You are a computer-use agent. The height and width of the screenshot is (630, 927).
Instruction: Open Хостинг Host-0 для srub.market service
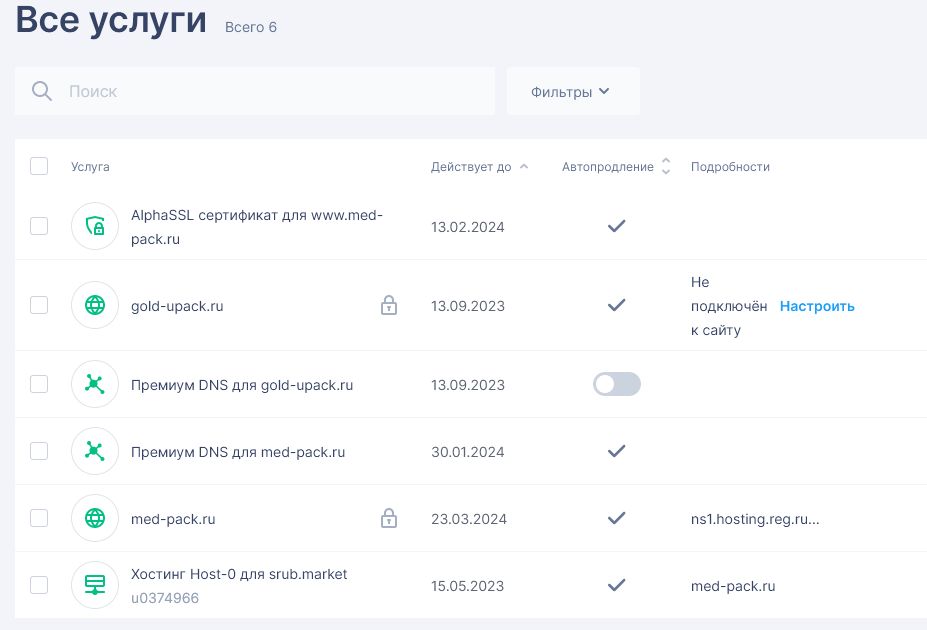click(239, 575)
